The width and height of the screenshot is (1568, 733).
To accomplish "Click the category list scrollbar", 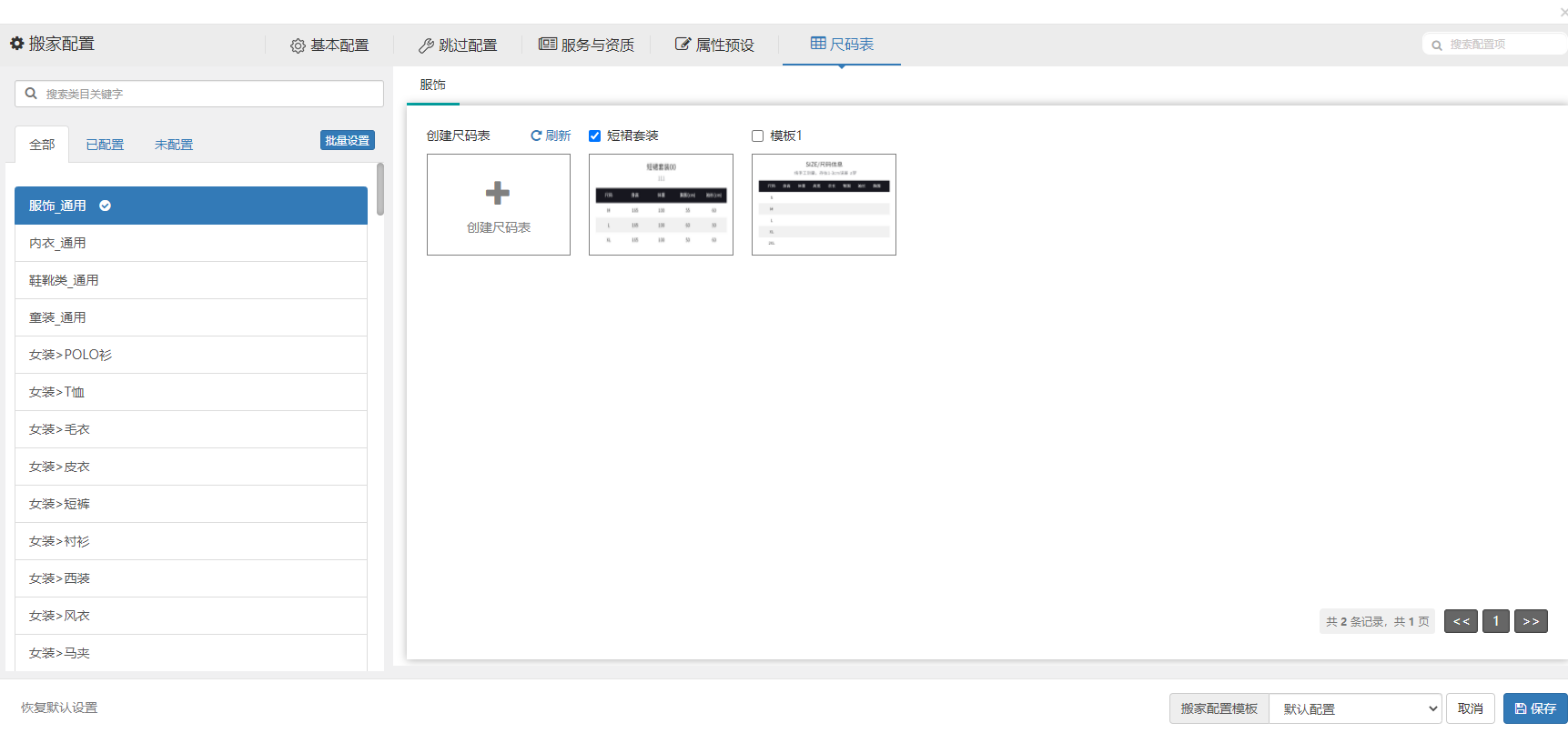I will 379,189.
